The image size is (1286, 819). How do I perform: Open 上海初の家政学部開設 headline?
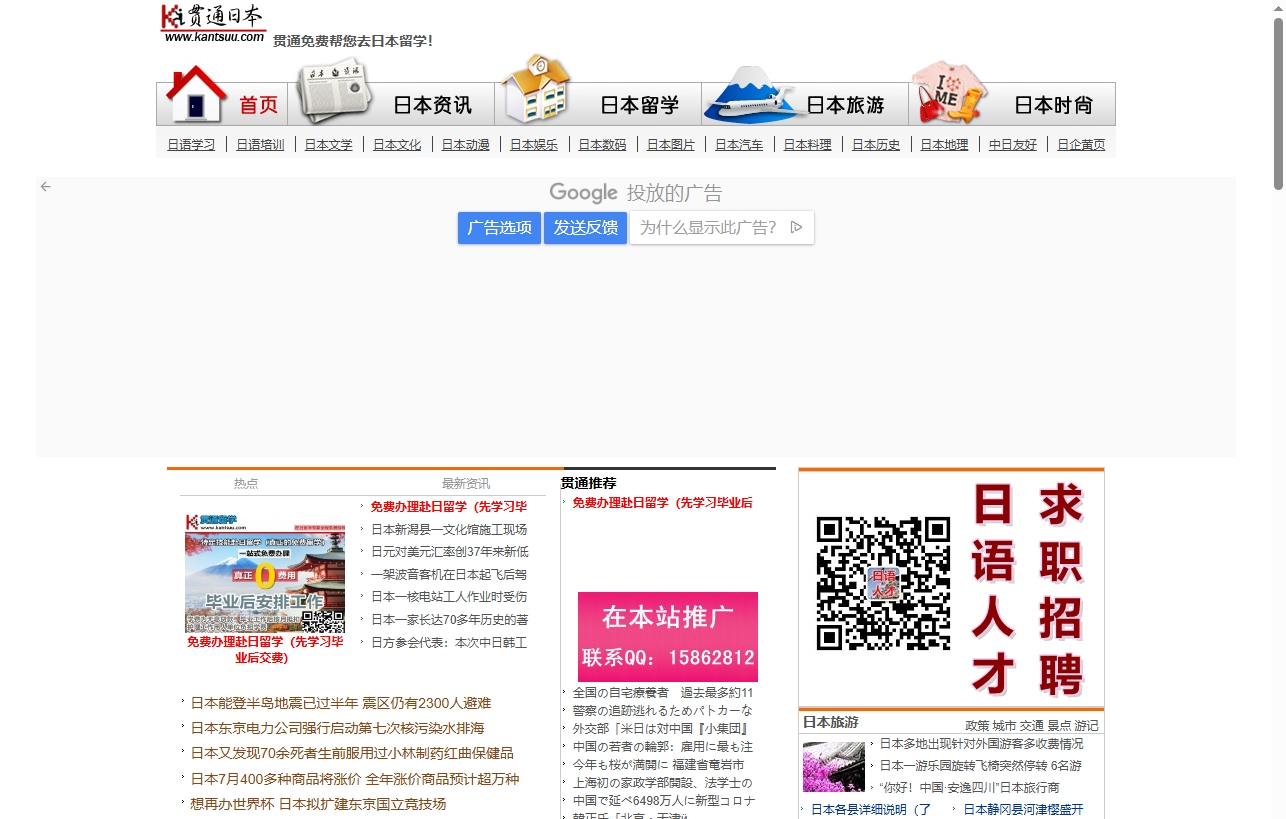click(x=662, y=783)
